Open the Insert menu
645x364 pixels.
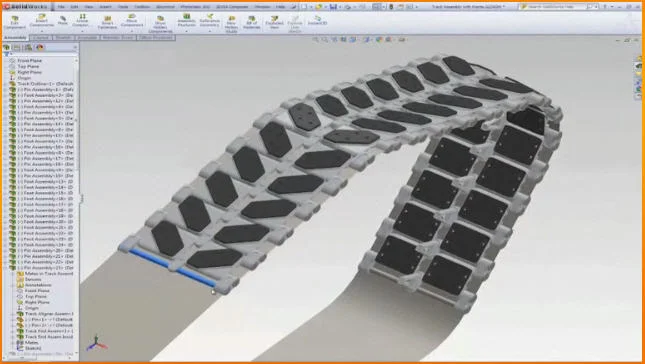(105, 7)
